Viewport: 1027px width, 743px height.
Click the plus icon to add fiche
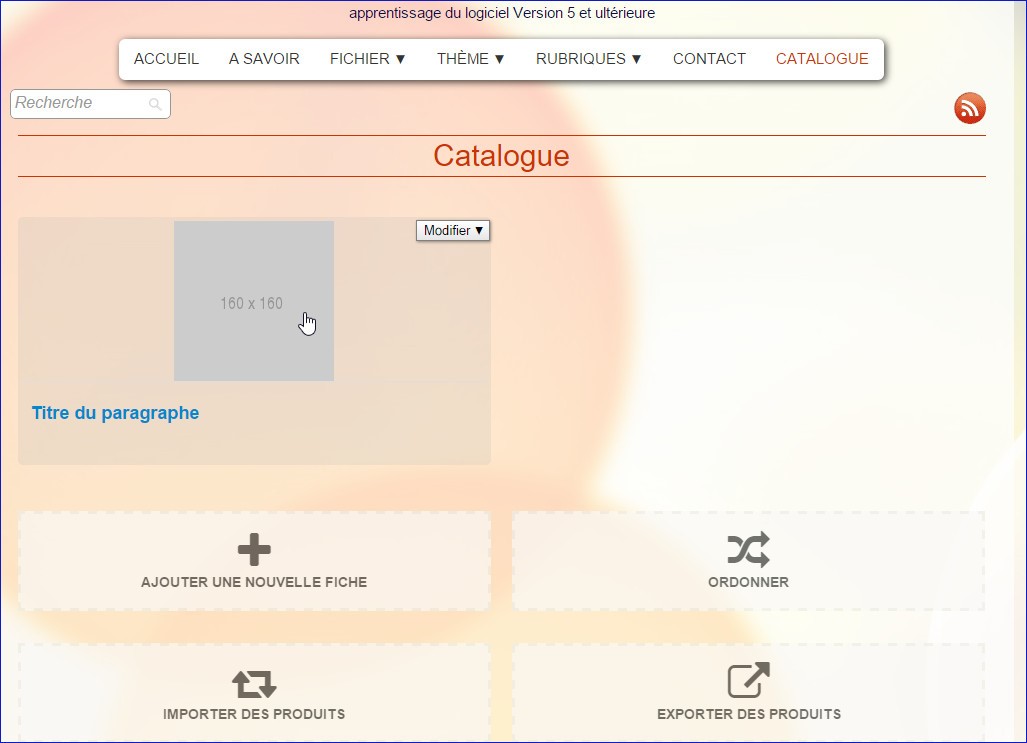click(x=254, y=549)
